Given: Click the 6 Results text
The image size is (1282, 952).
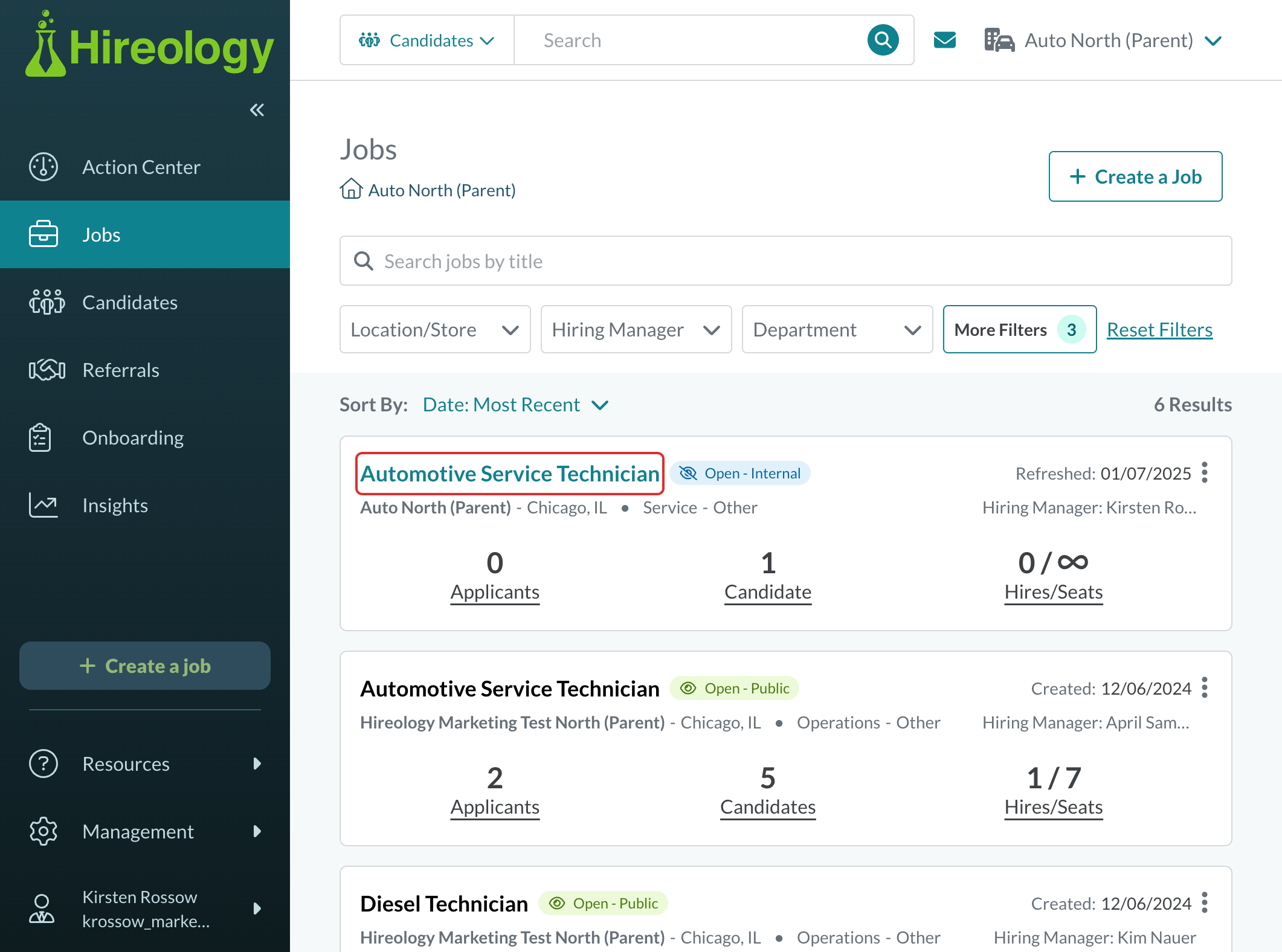Looking at the screenshot, I should click(x=1193, y=405).
